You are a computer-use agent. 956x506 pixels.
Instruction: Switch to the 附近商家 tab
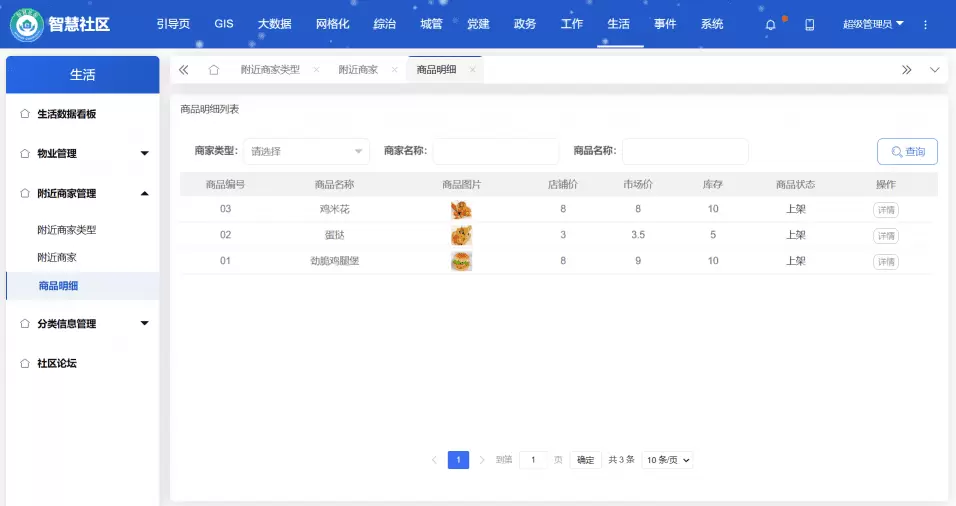358,70
